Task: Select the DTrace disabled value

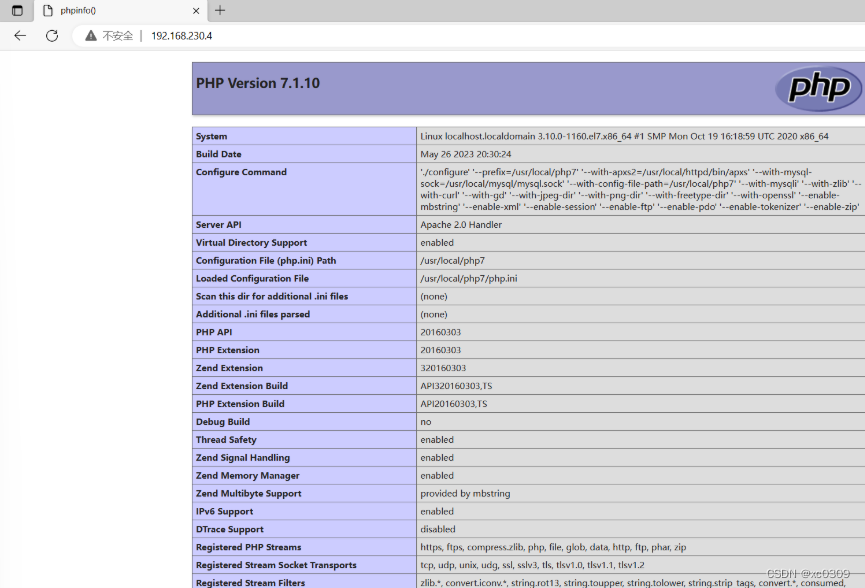Action: pos(438,530)
